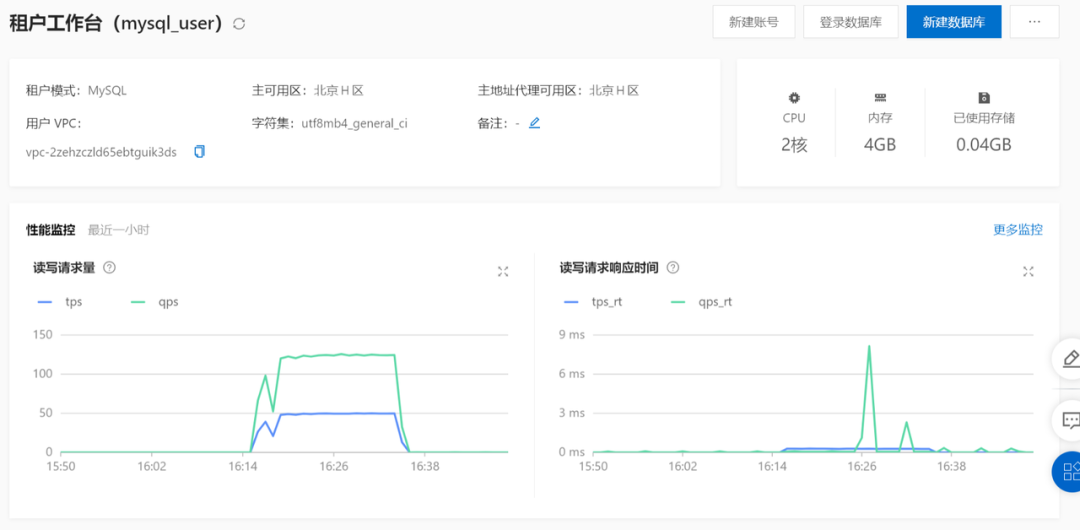The height and width of the screenshot is (530, 1080).
Task: Open the 更多监控 link
Action: tap(1017, 230)
